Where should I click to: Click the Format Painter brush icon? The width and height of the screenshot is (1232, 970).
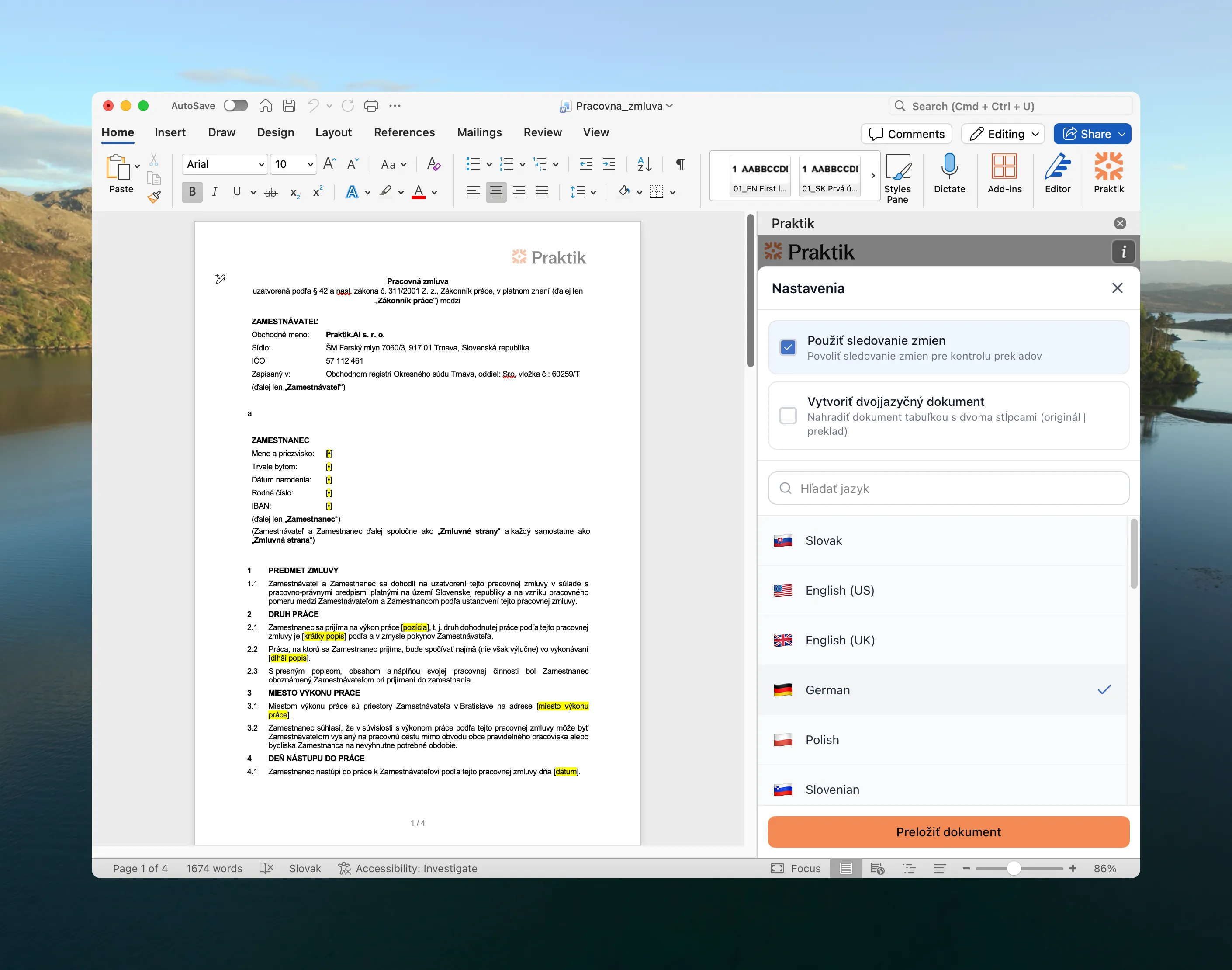(154, 197)
